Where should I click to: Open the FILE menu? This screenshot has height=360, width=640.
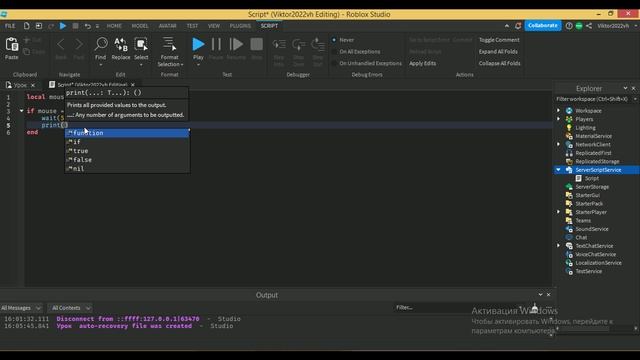(10, 26)
